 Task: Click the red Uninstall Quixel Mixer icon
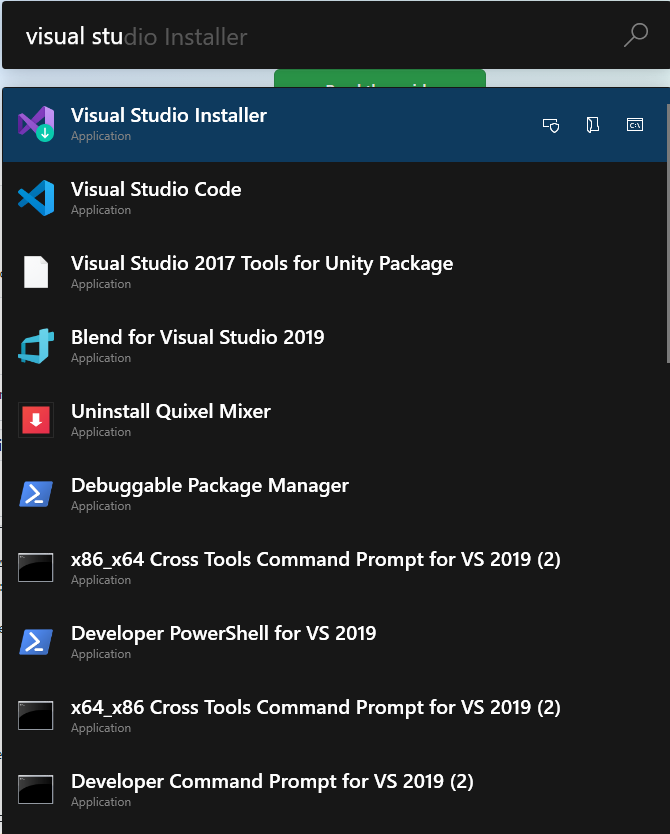(x=36, y=421)
